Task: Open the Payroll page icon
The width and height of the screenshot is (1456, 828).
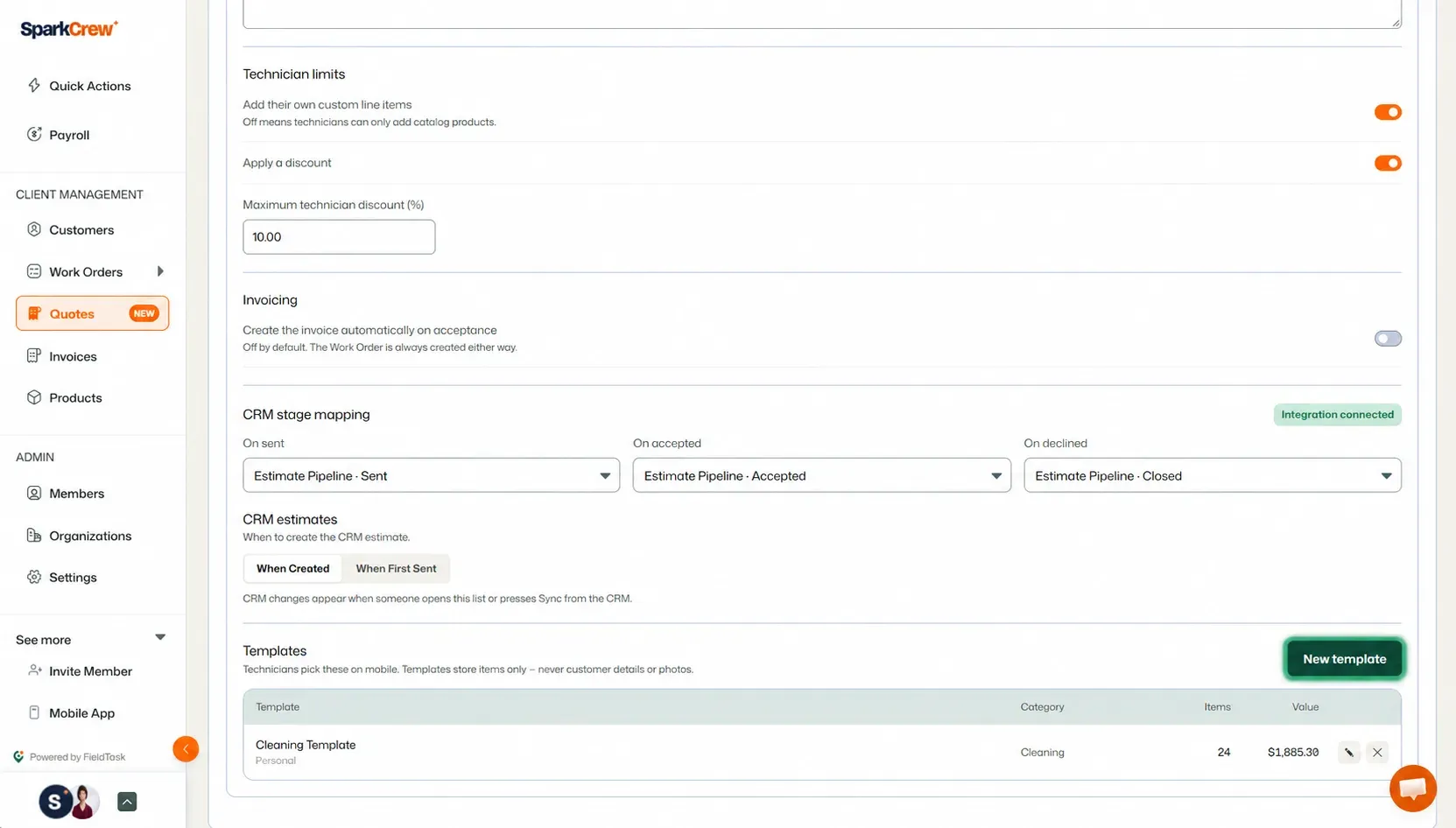Action: click(x=34, y=134)
